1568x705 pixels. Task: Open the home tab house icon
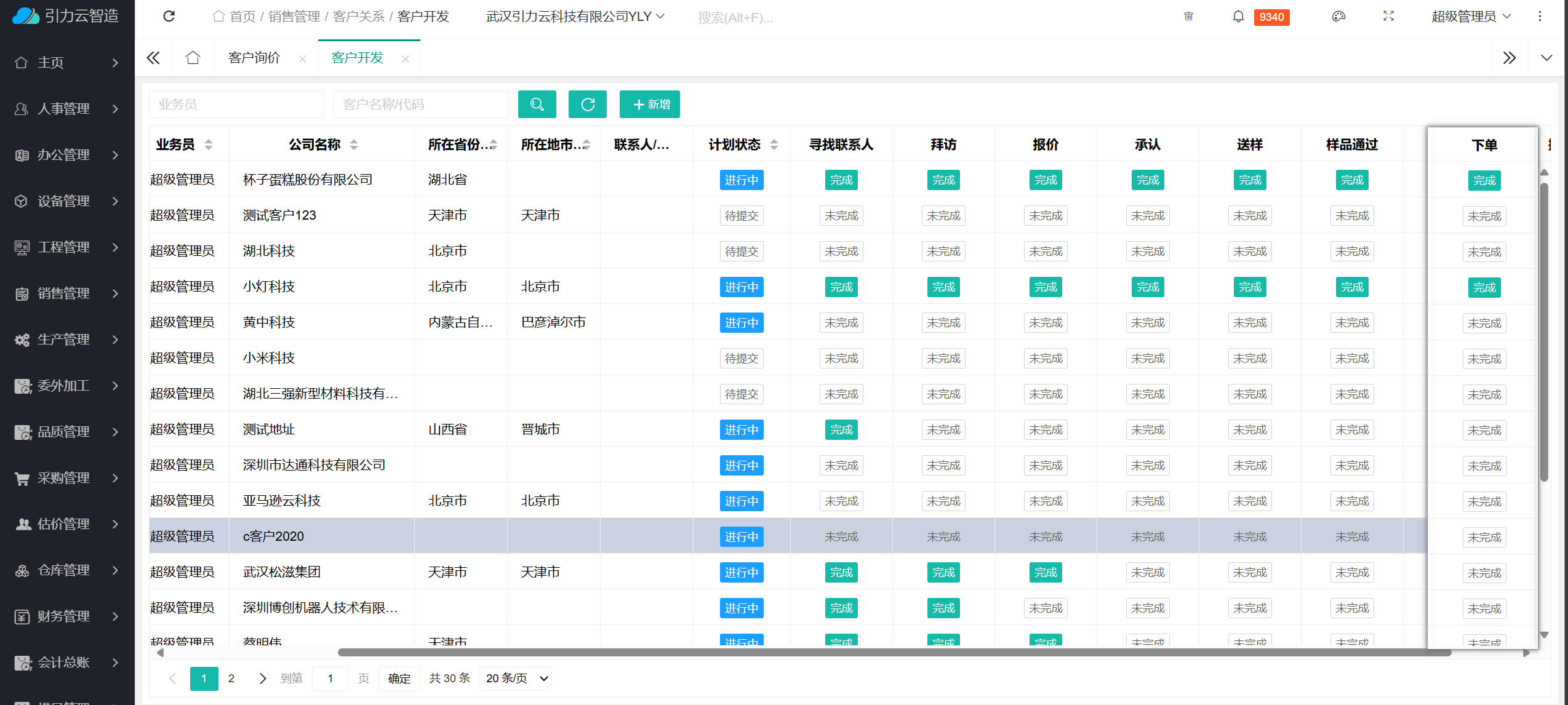point(193,57)
